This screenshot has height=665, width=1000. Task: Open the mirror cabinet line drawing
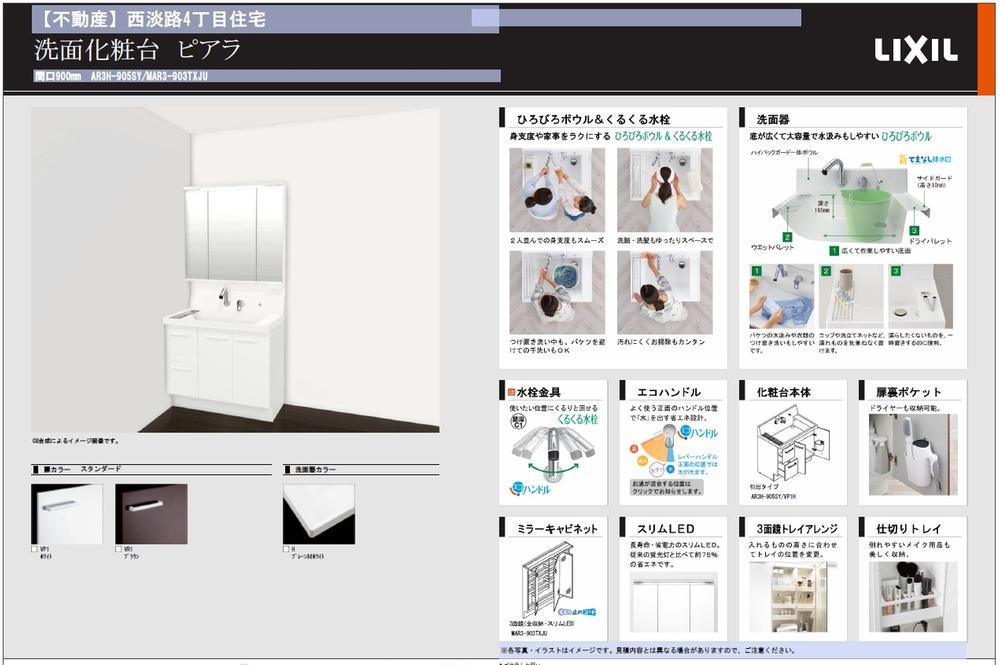(550, 579)
